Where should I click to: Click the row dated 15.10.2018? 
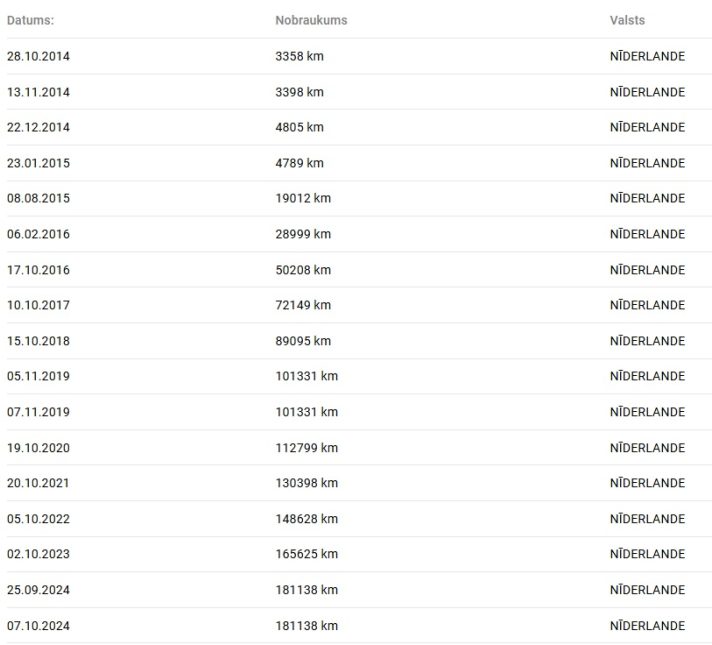356,341
